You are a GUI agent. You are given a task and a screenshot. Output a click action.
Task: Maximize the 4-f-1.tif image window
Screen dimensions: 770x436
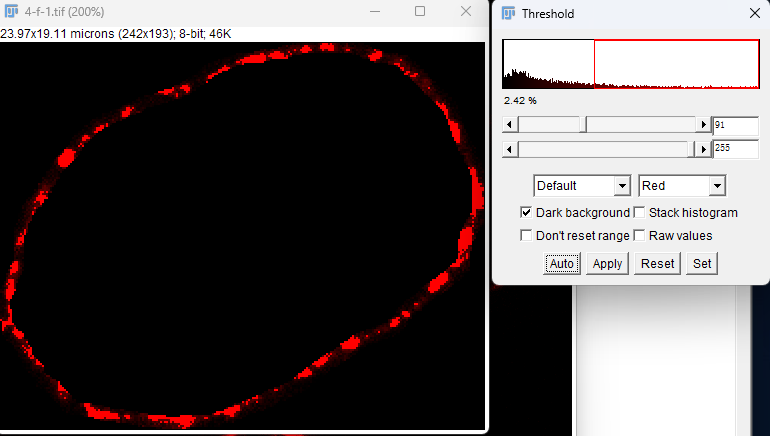tap(420, 11)
